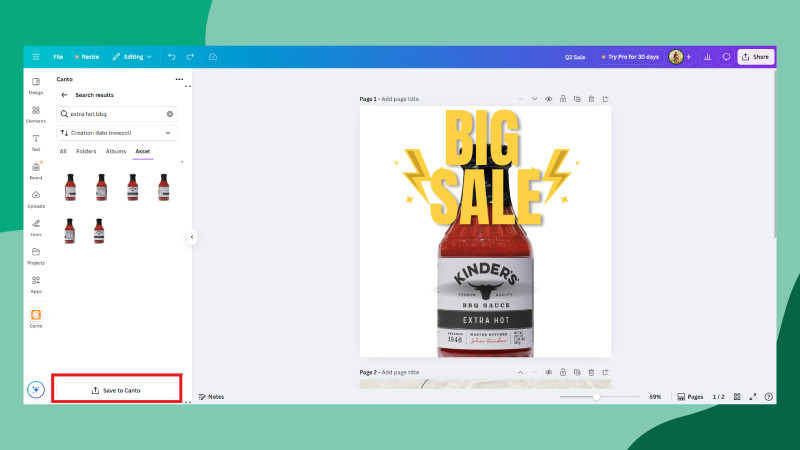Open the File menu
The height and width of the screenshot is (450, 800).
click(x=58, y=57)
